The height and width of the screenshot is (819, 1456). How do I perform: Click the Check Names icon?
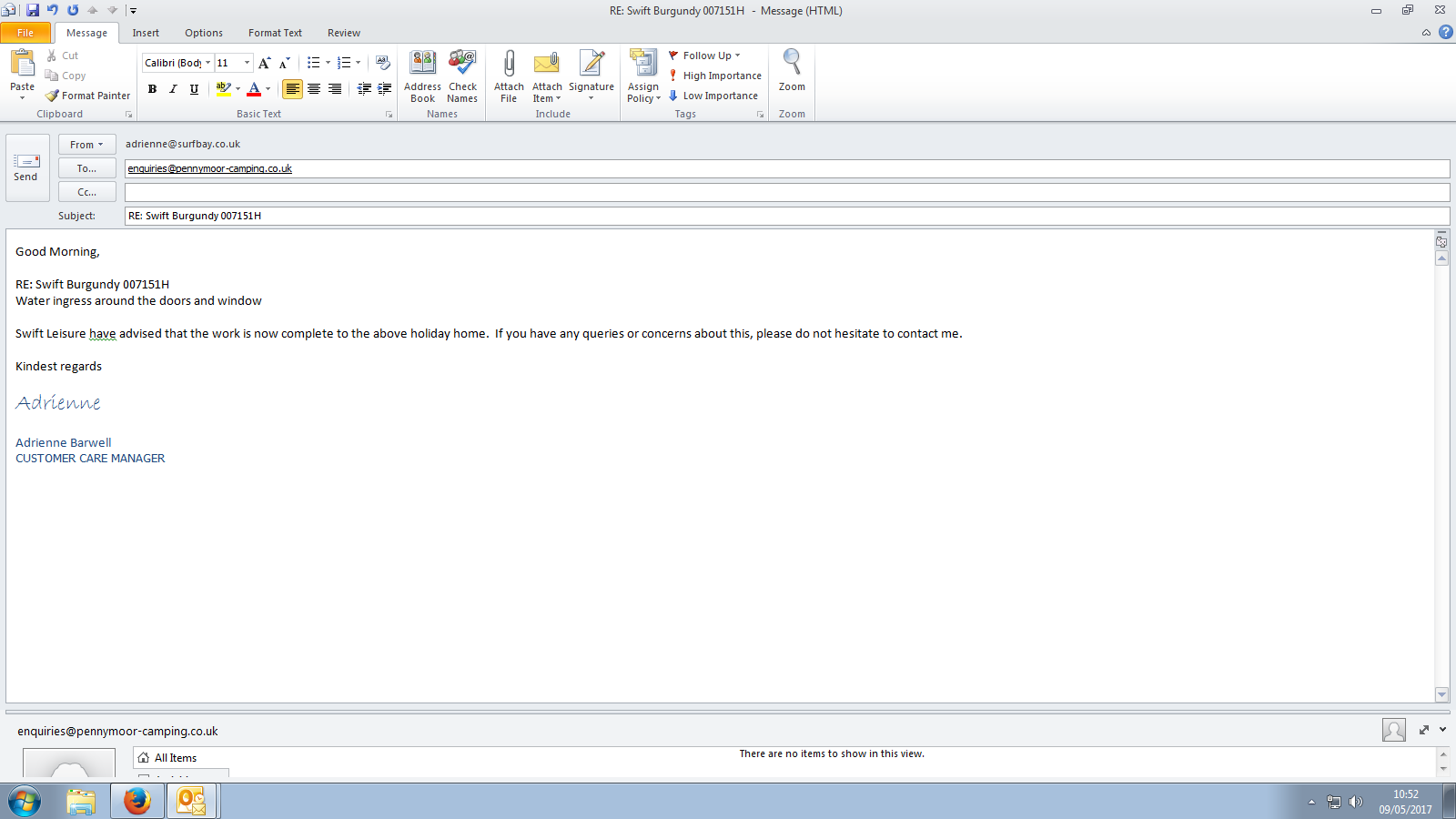tap(462, 76)
